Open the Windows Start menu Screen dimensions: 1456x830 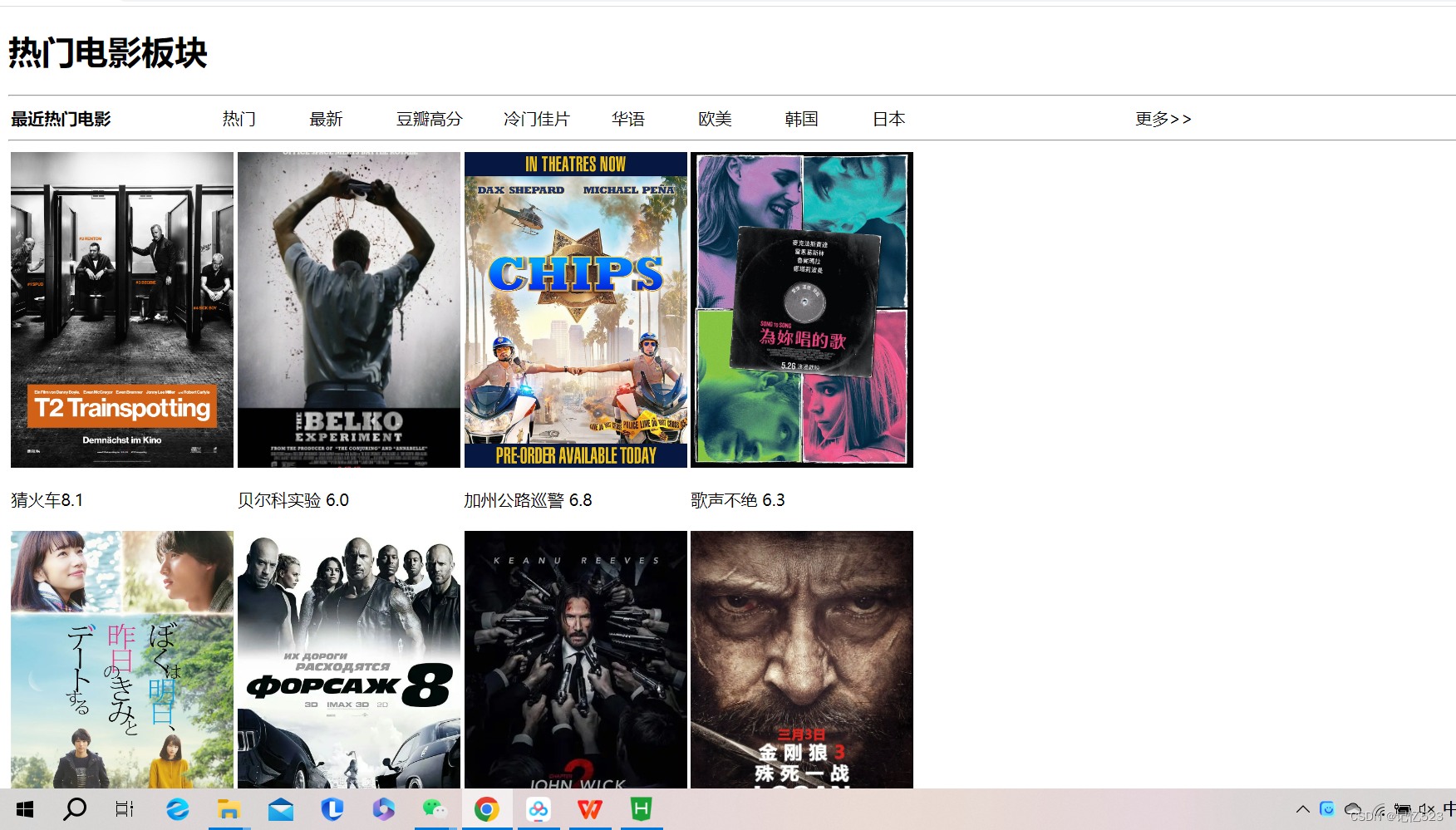25,809
